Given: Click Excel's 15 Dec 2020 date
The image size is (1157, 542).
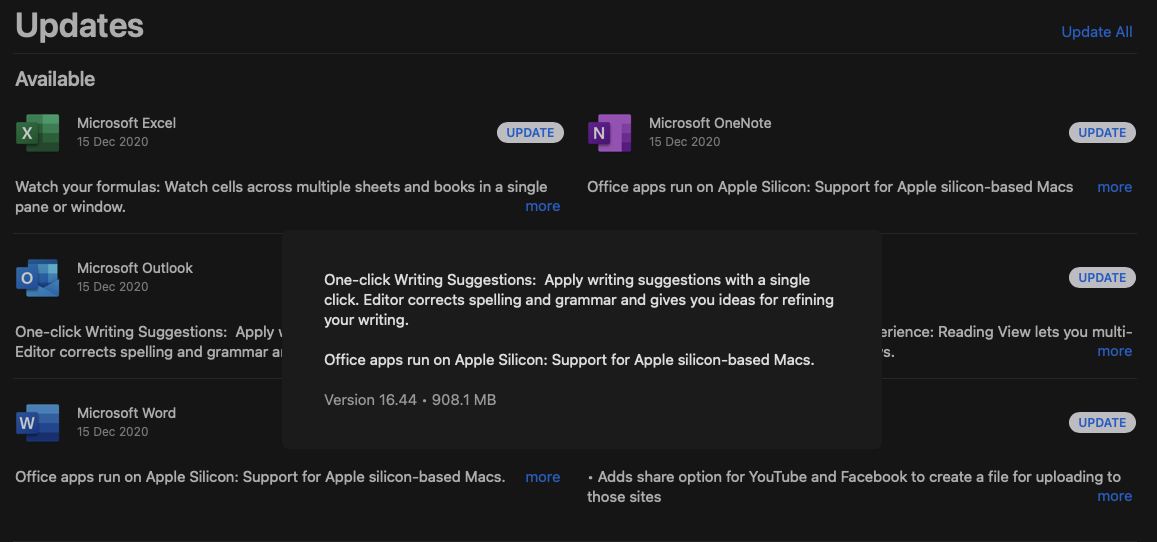Looking at the screenshot, I should [x=113, y=142].
